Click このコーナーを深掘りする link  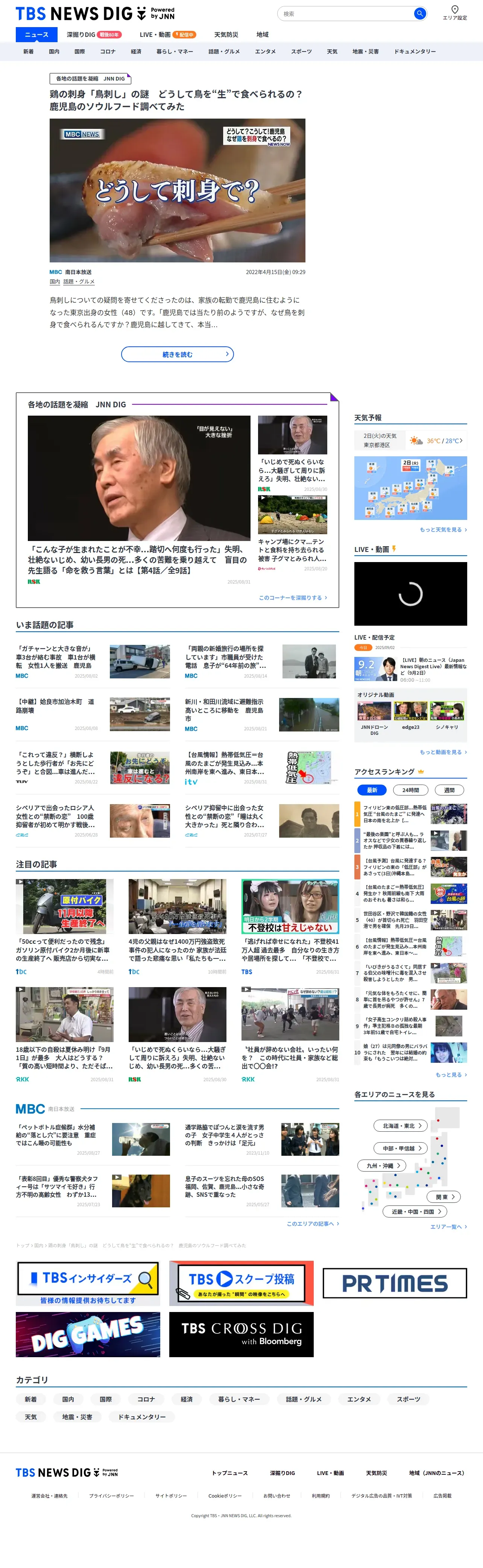293,598
